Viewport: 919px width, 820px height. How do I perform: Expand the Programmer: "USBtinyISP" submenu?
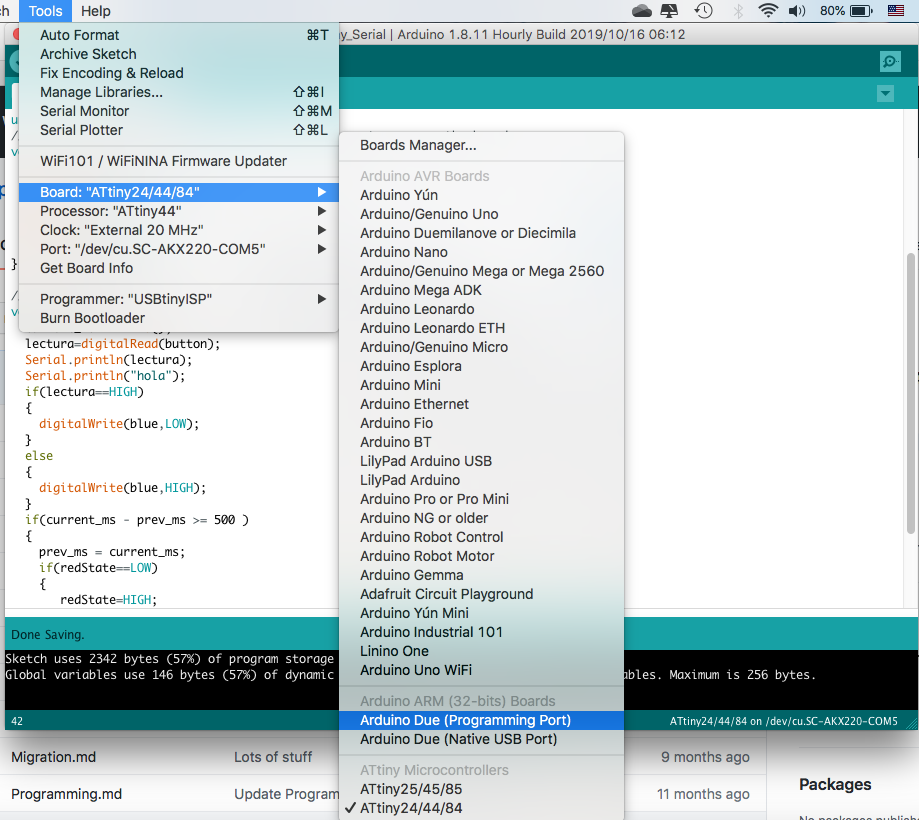pyautogui.click(x=179, y=299)
